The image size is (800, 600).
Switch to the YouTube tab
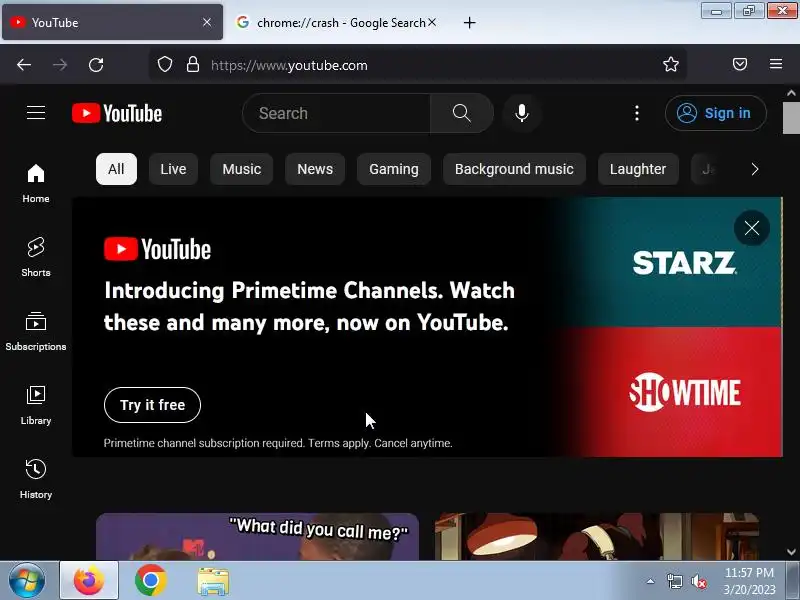click(112, 22)
